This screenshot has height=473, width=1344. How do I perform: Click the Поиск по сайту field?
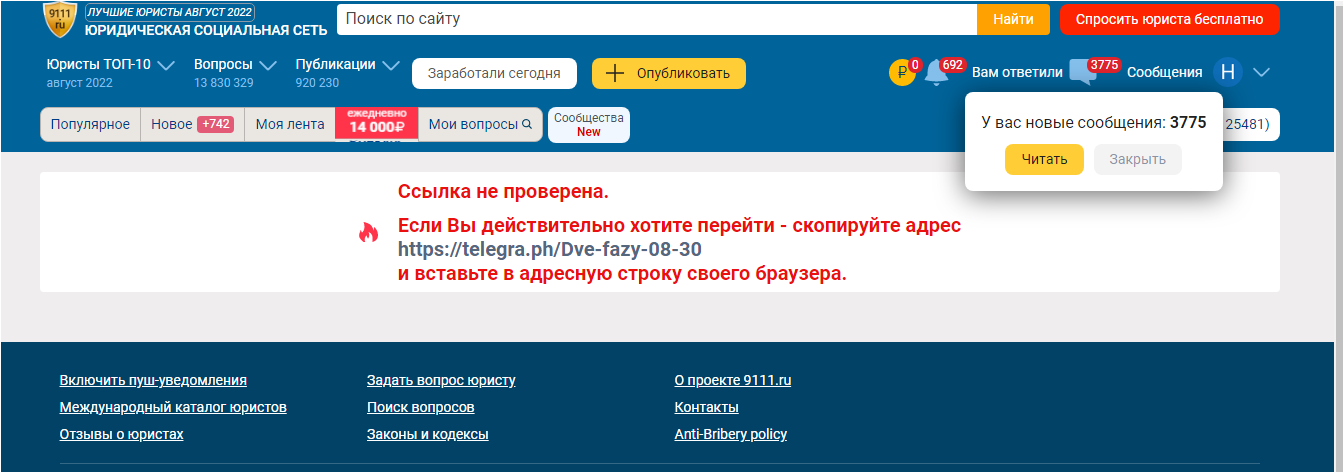click(656, 19)
